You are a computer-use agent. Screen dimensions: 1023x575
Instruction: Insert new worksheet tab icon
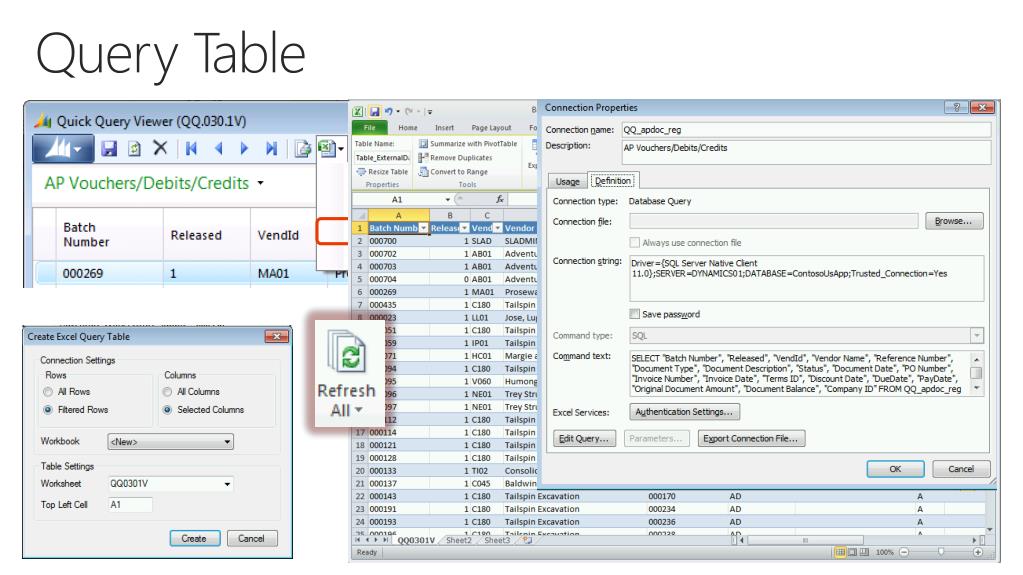(527, 540)
